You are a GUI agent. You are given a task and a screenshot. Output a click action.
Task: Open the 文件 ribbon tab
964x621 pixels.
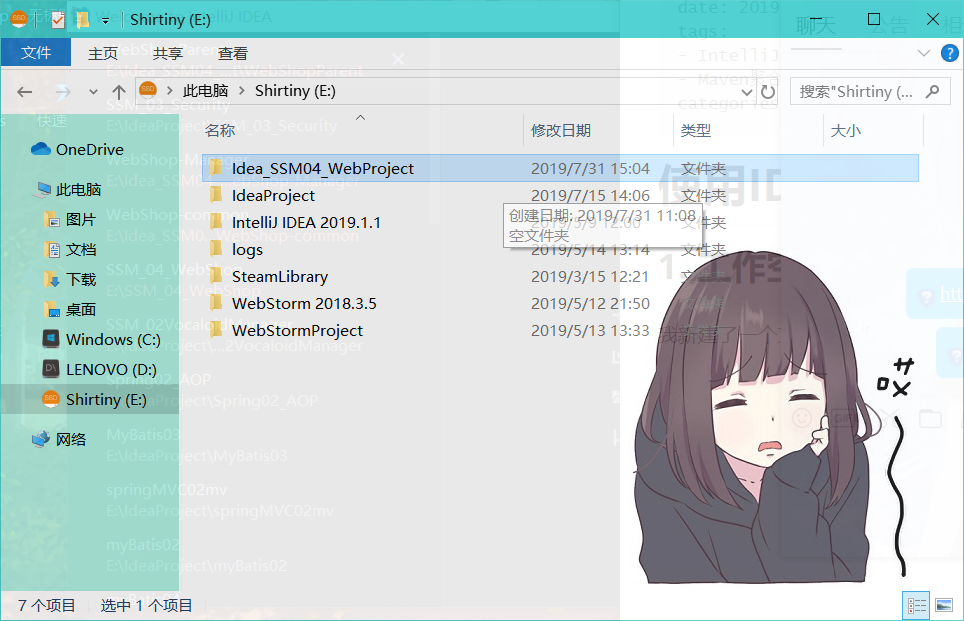(36, 53)
